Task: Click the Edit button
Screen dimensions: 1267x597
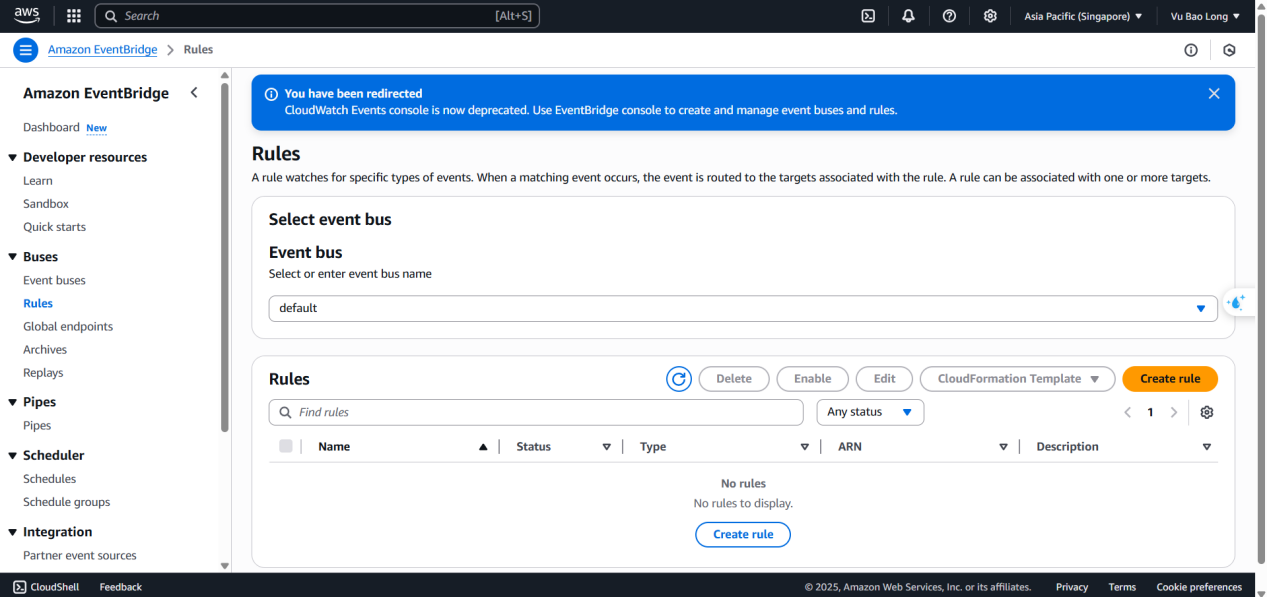Action: tap(885, 379)
